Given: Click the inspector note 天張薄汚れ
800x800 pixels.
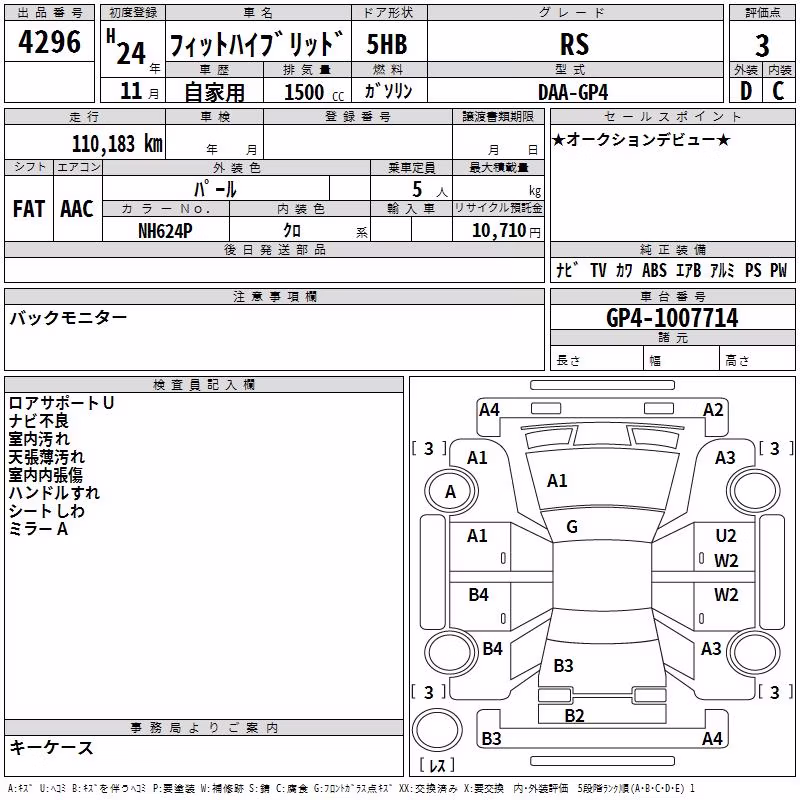Looking at the screenshot, I should (x=46, y=457).
